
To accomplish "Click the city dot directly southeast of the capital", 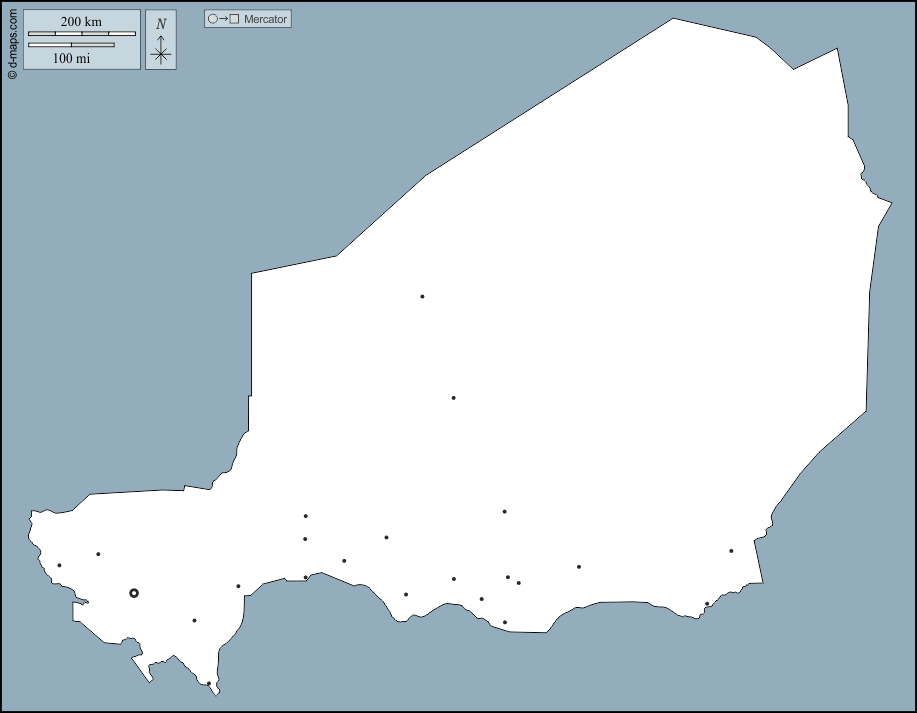I will pyautogui.click(x=194, y=620).
